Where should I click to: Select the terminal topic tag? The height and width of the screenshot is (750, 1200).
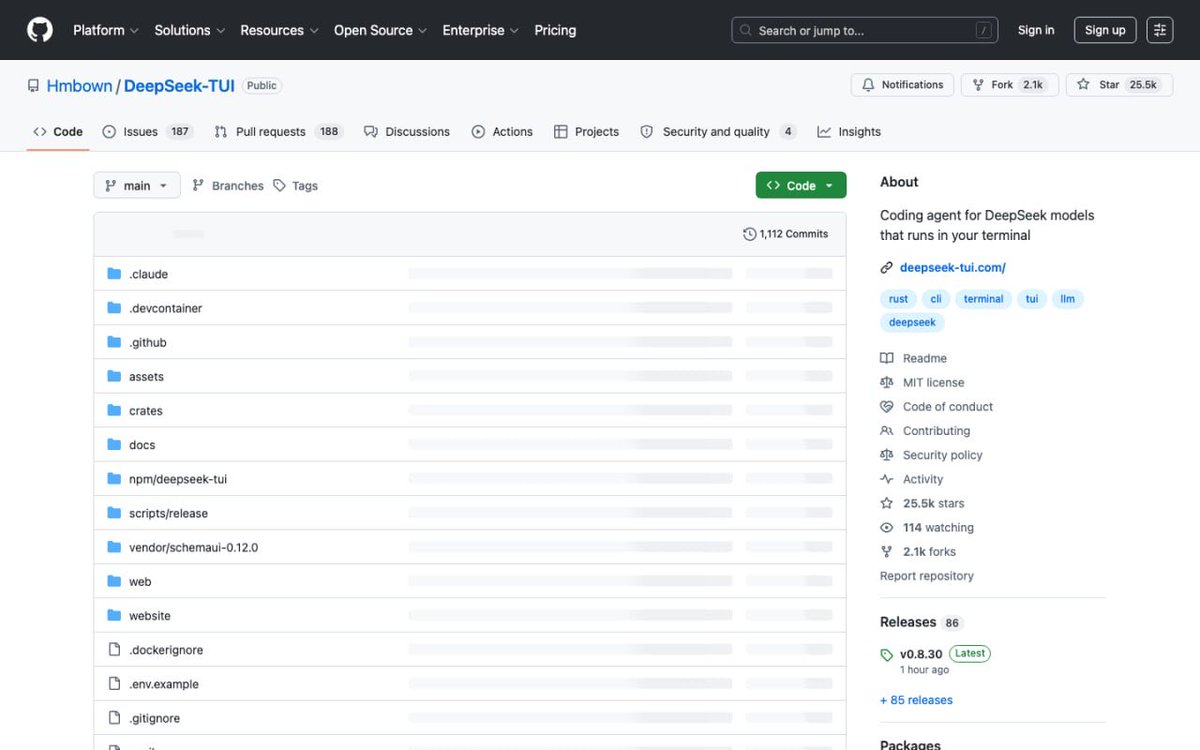tap(983, 299)
